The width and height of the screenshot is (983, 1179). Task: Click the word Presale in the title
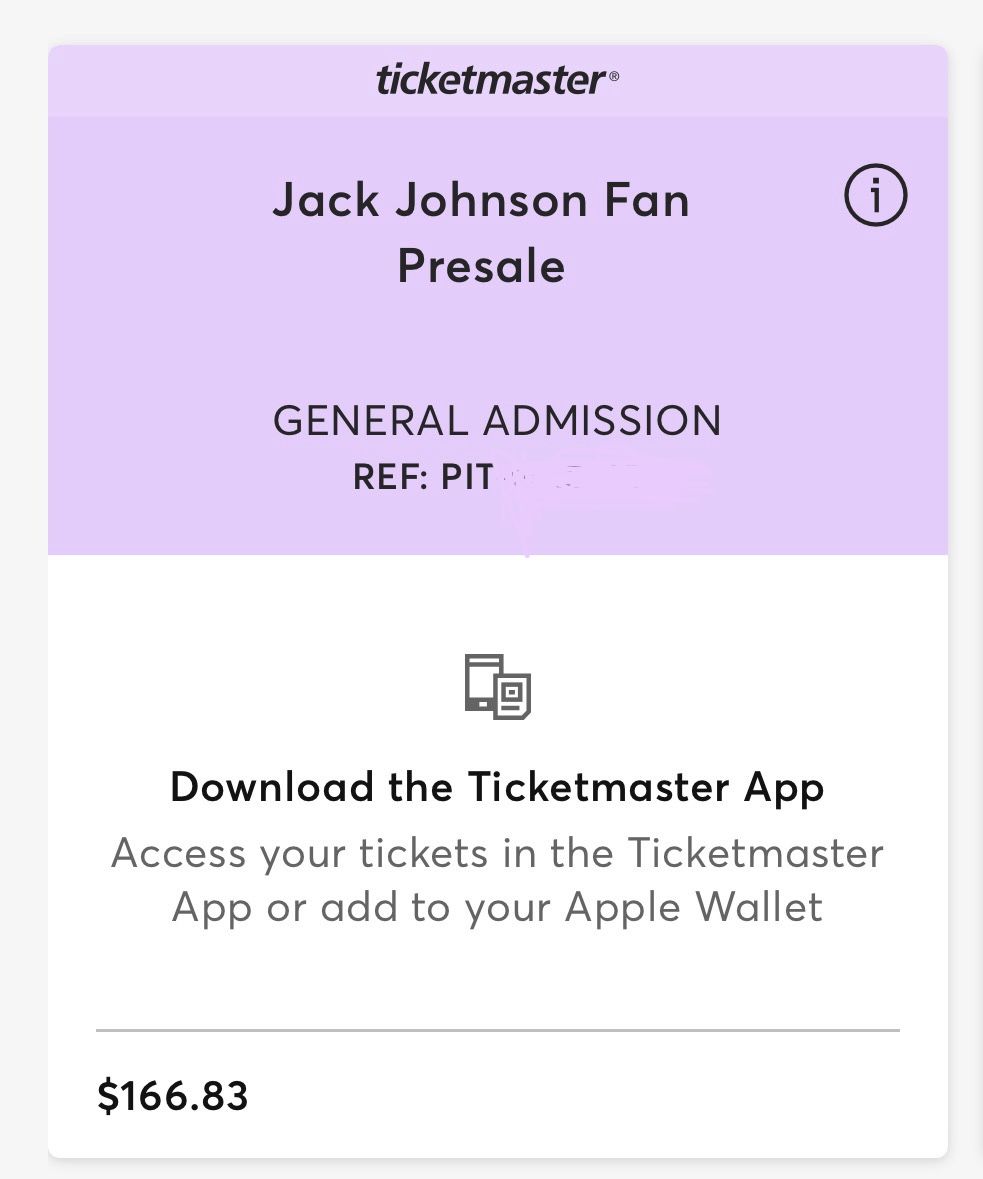(x=481, y=266)
